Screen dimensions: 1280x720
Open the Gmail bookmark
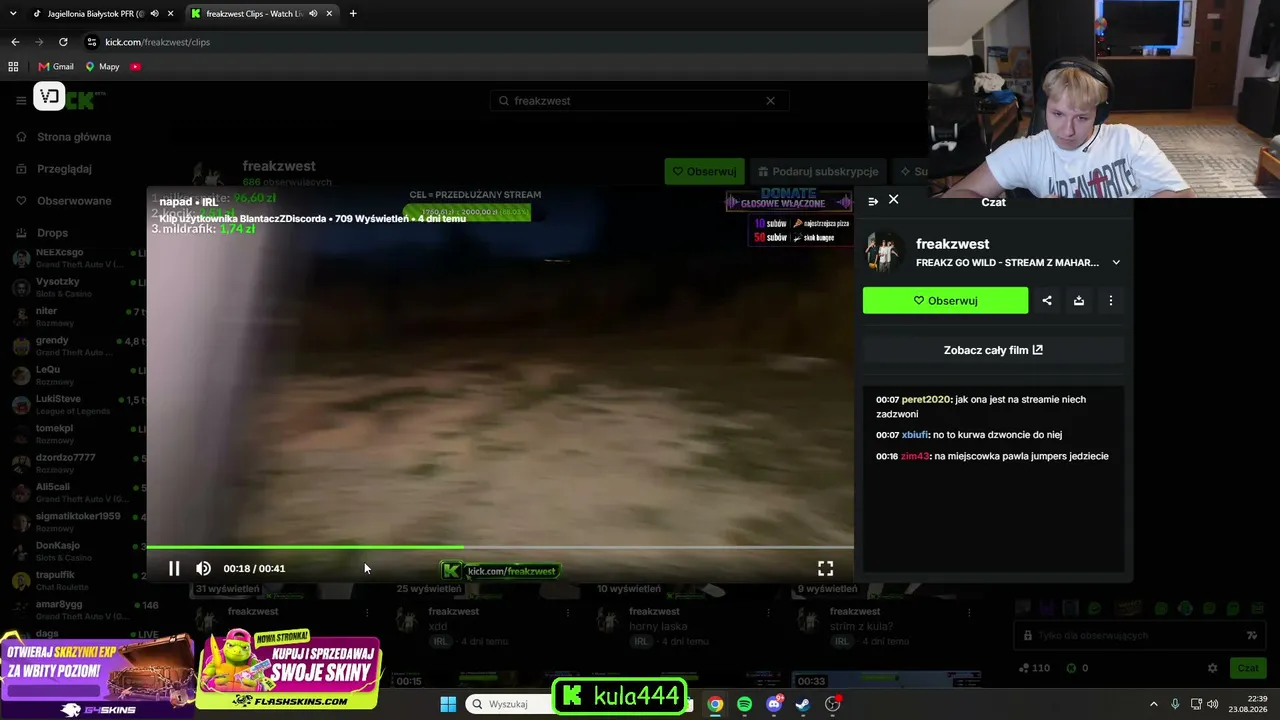[x=56, y=67]
